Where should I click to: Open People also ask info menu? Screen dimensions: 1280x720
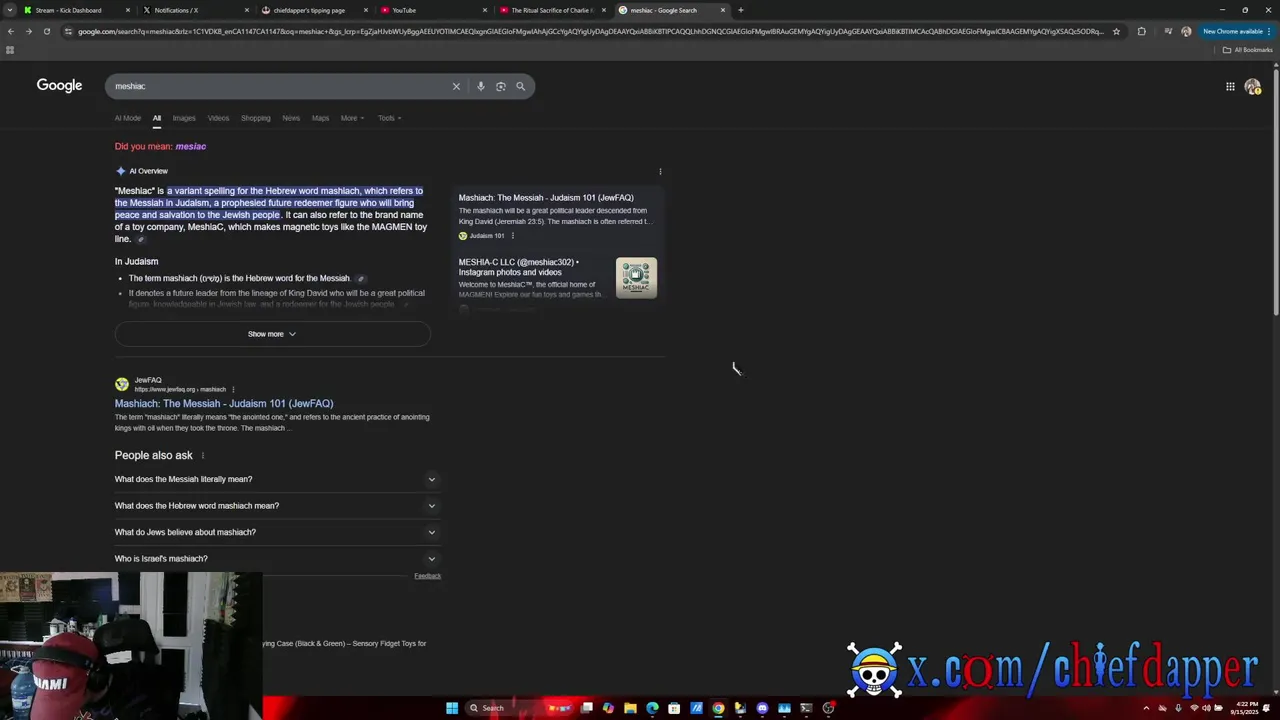203,456
